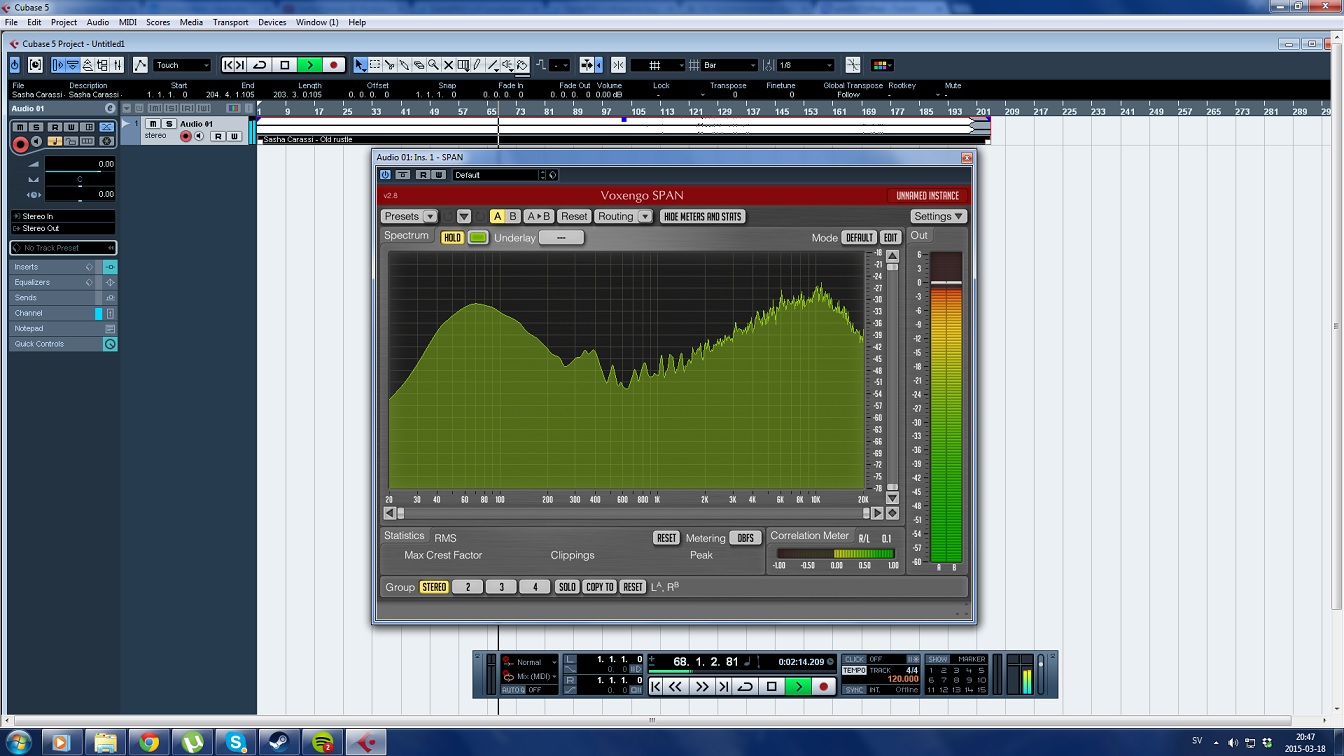Screen dimensions: 1344x756
Task: Open the color palette icon in toolbar
Action: tap(881, 65)
